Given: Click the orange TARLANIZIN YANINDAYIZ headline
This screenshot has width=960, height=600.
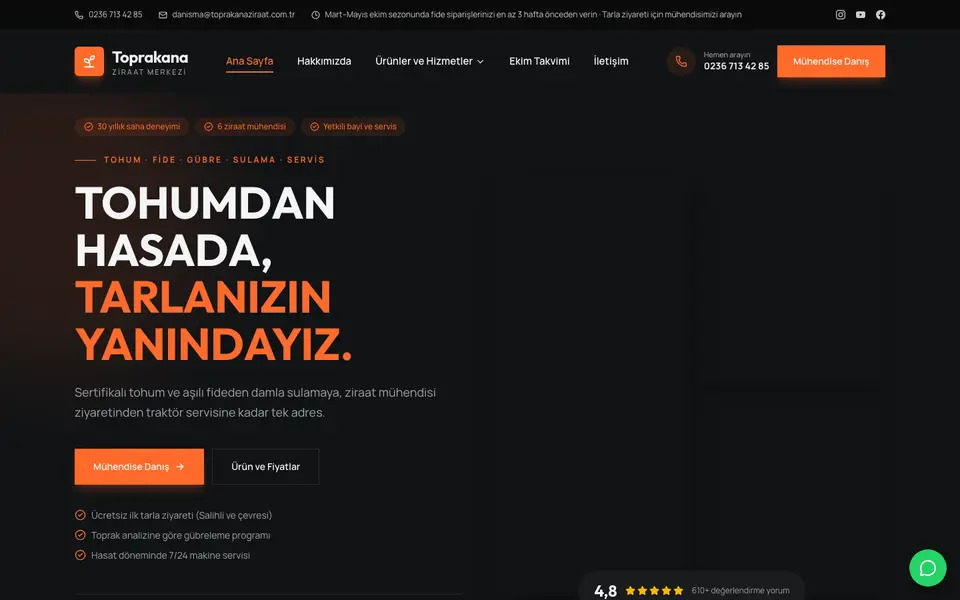Looking at the screenshot, I should (x=213, y=321).
